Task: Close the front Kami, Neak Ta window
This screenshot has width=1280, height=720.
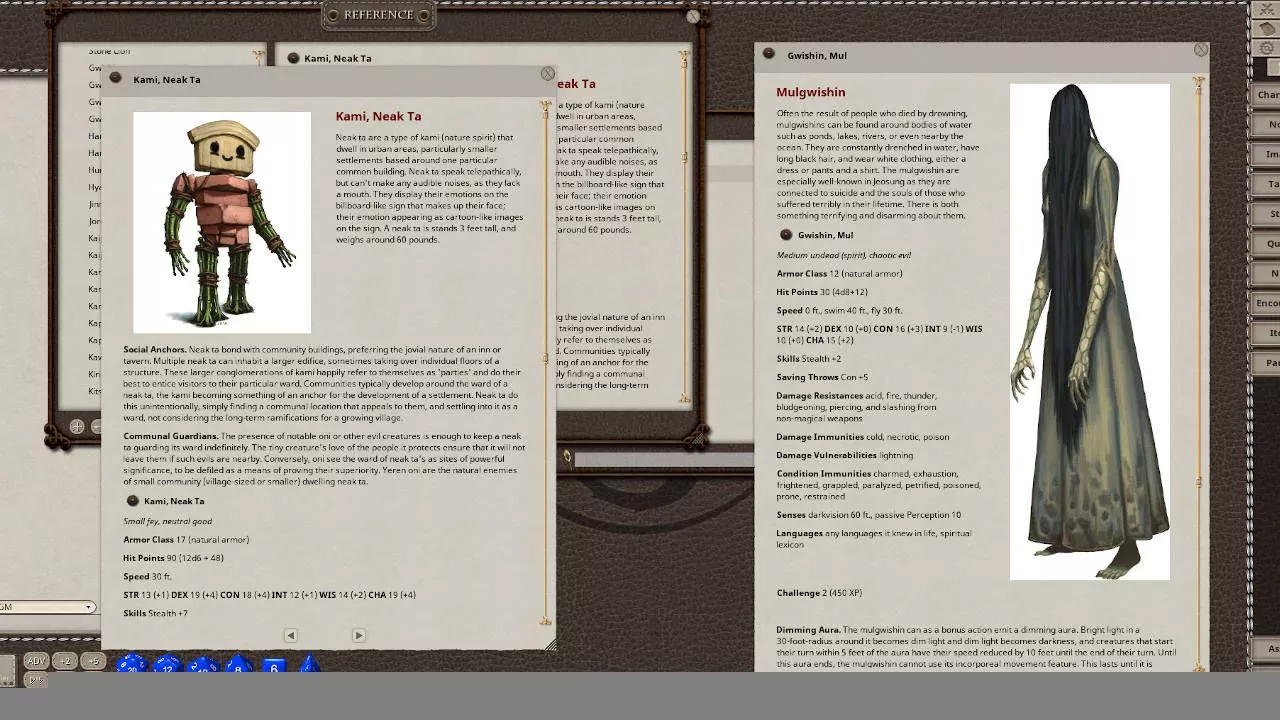Action: 547,74
